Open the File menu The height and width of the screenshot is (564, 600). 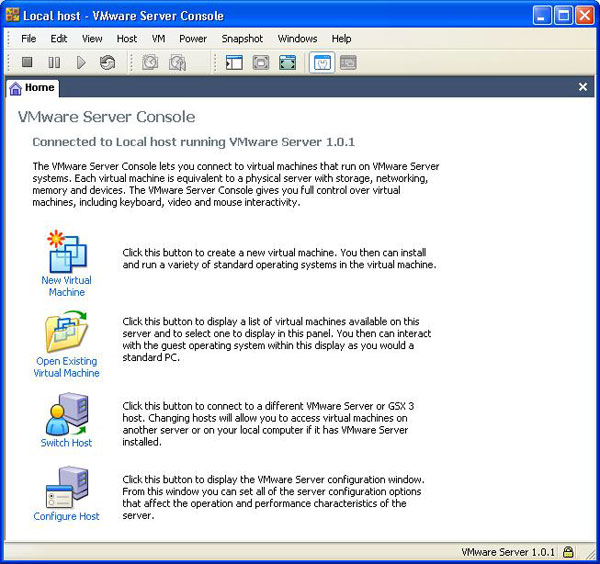coord(29,39)
